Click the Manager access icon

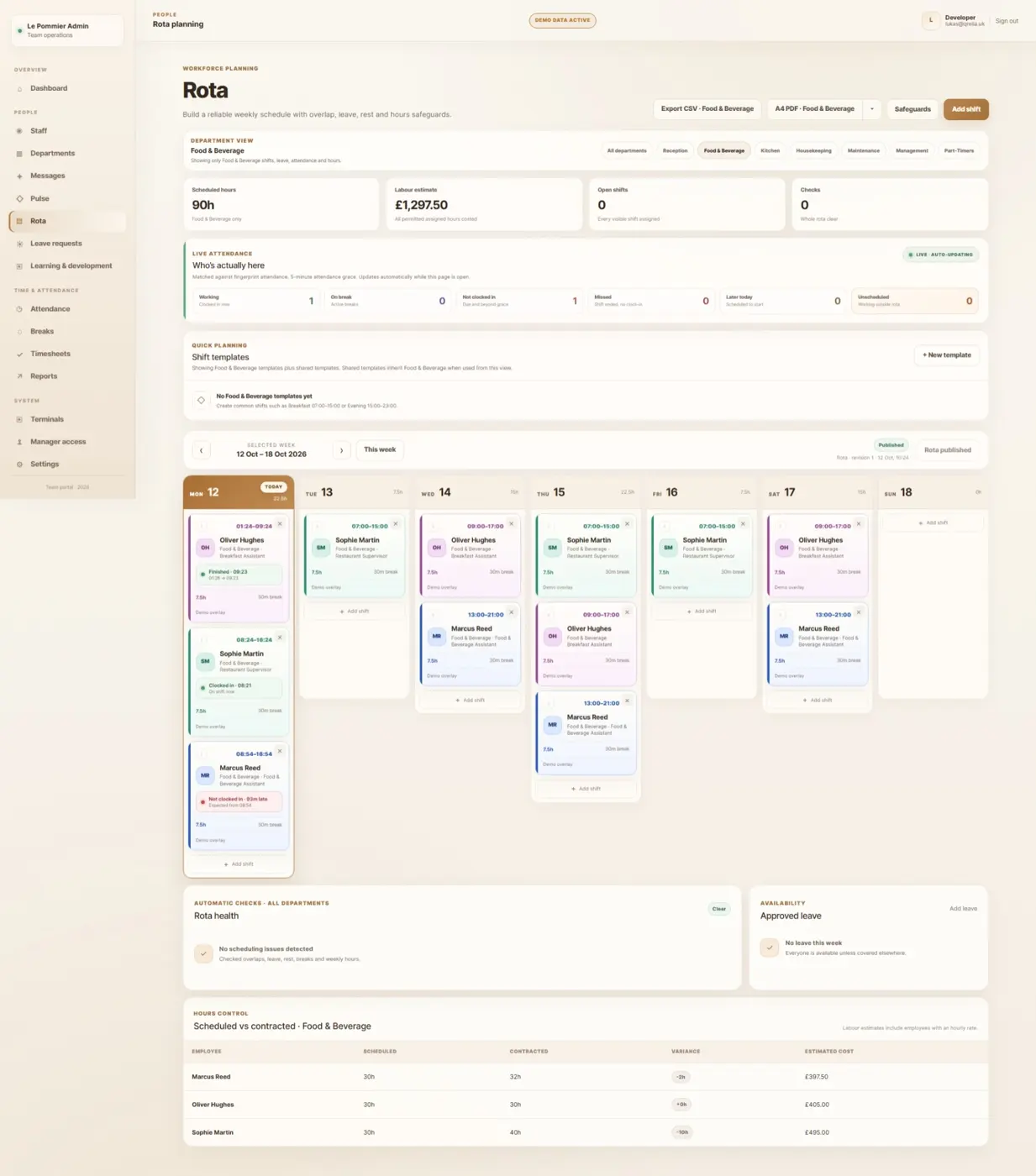pyautogui.click(x=19, y=442)
